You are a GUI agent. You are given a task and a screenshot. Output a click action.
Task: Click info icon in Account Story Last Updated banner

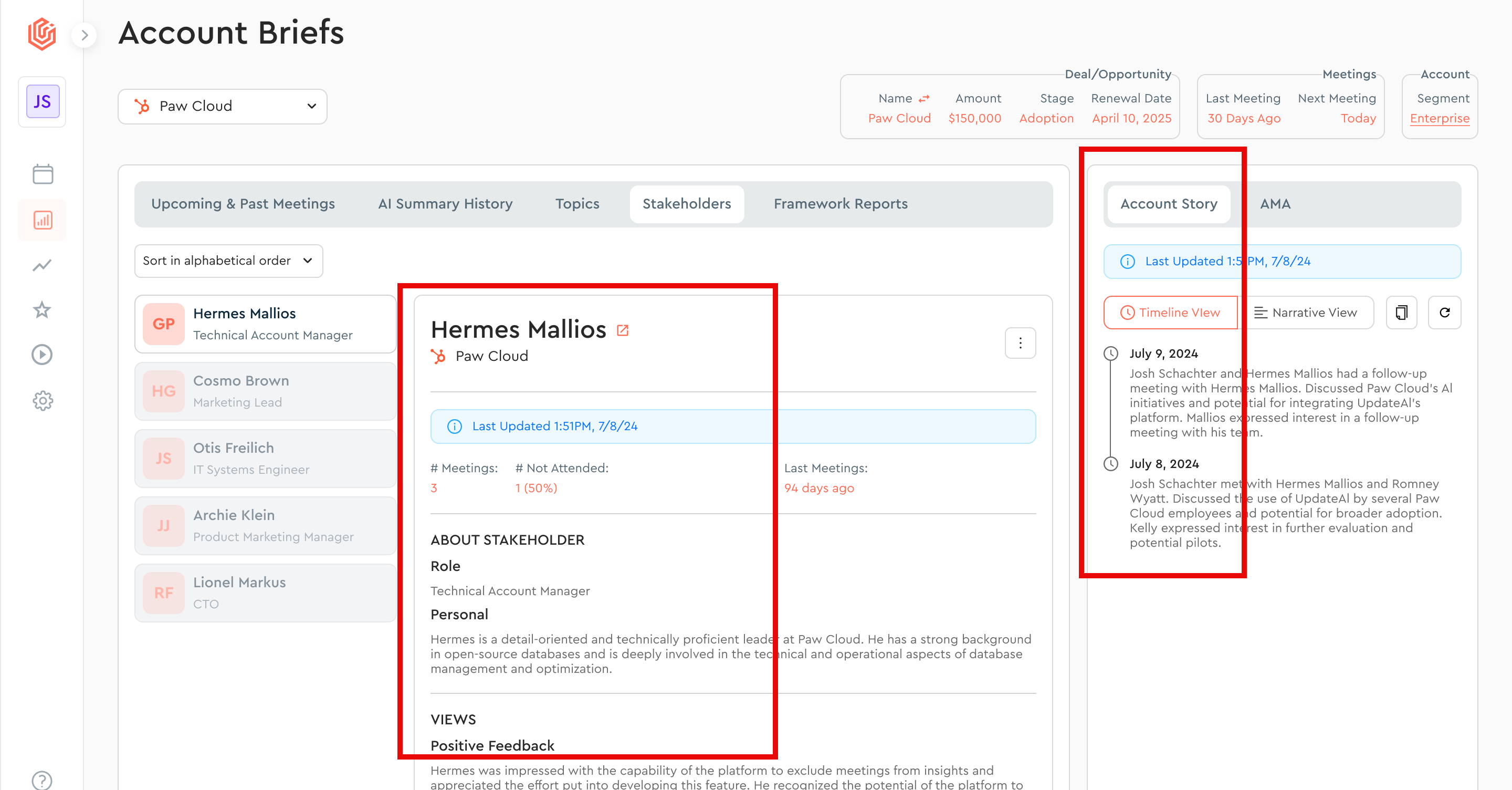click(1128, 262)
